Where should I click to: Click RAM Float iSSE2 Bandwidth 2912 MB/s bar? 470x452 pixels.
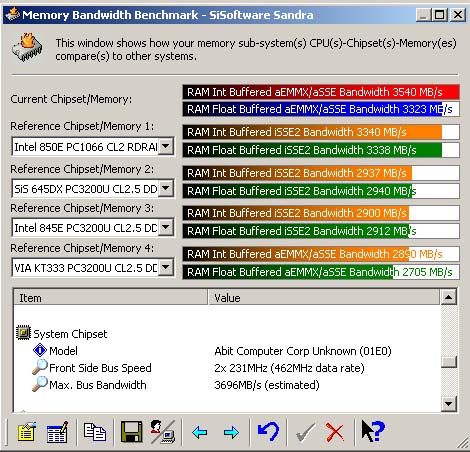point(321,231)
